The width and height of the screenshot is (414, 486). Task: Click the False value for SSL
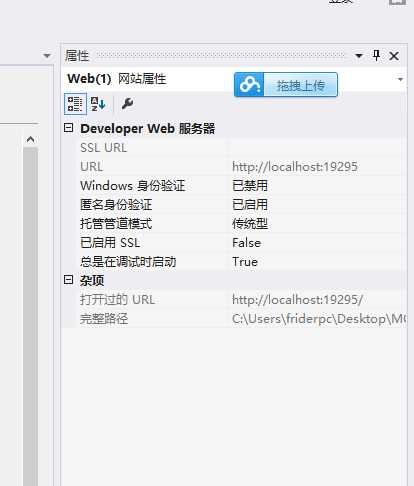(247, 243)
